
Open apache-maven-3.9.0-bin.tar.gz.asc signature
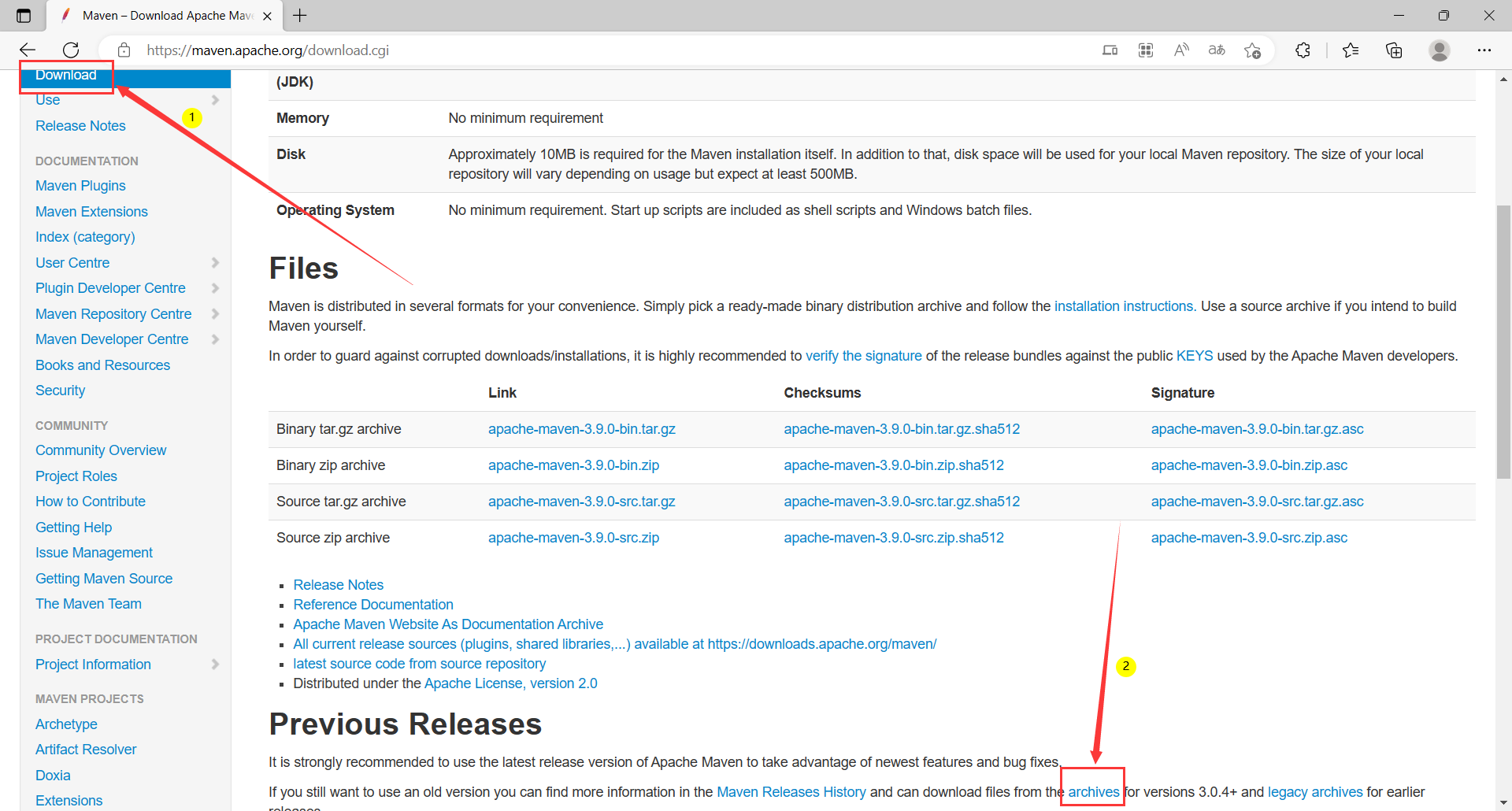[x=1257, y=429]
